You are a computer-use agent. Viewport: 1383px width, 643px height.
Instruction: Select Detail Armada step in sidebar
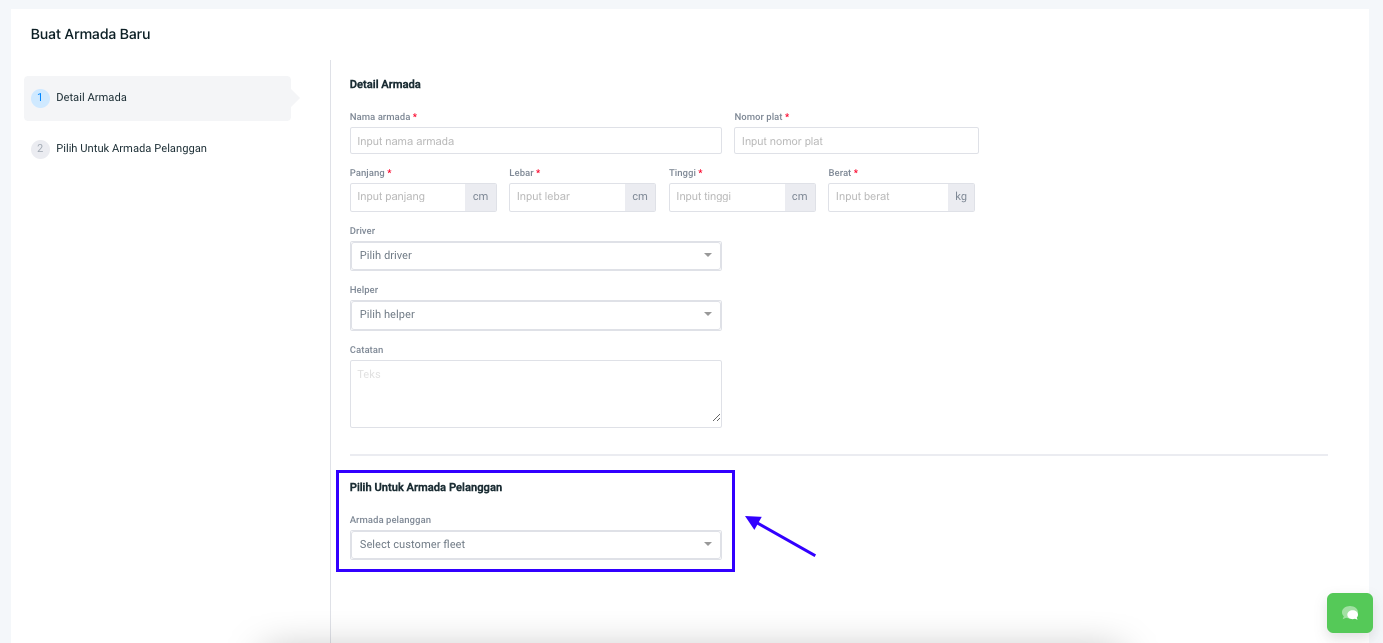(x=91, y=98)
